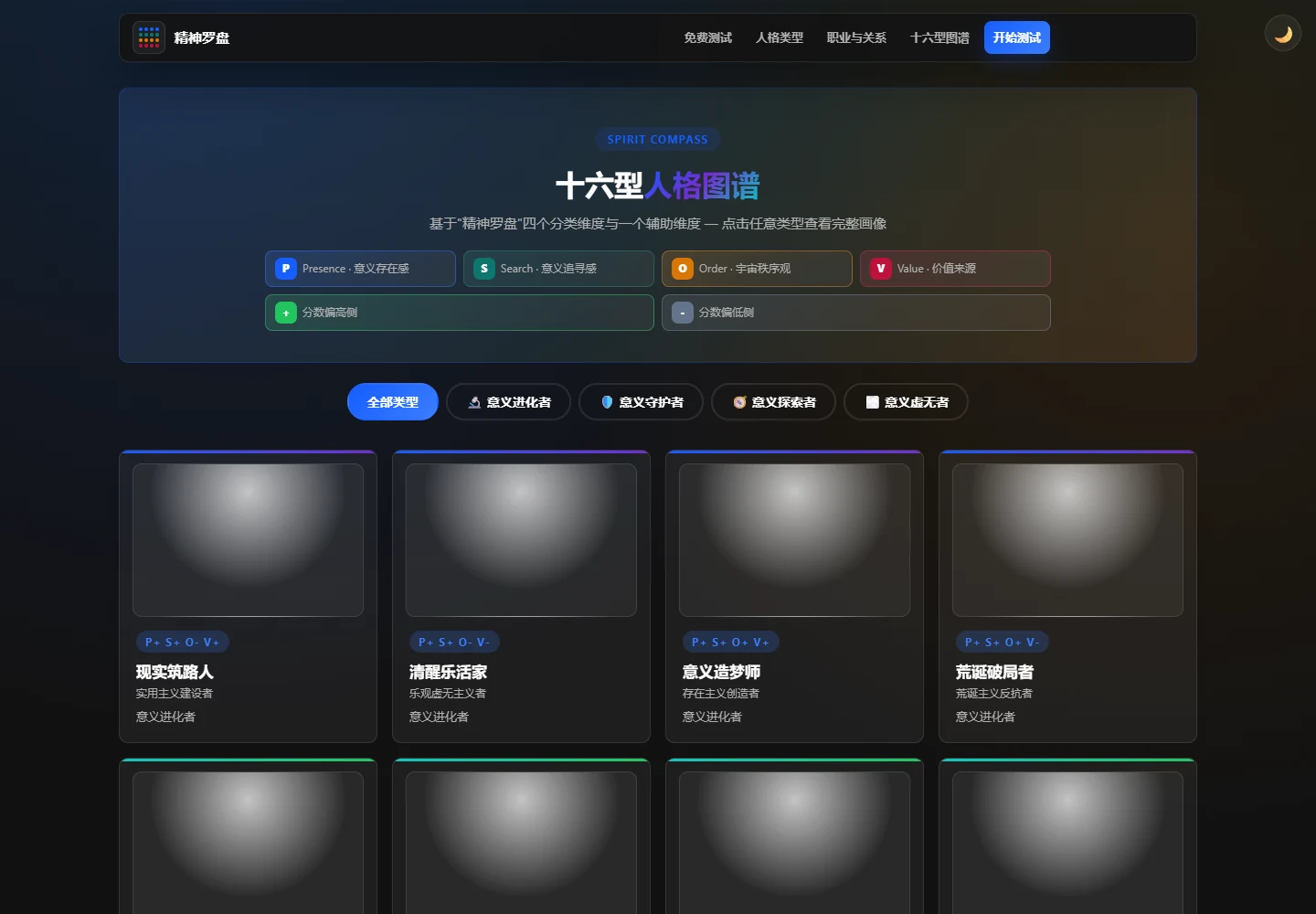Click the compass icon on 意义探索者
The height and width of the screenshot is (914, 1316).
coord(739,402)
